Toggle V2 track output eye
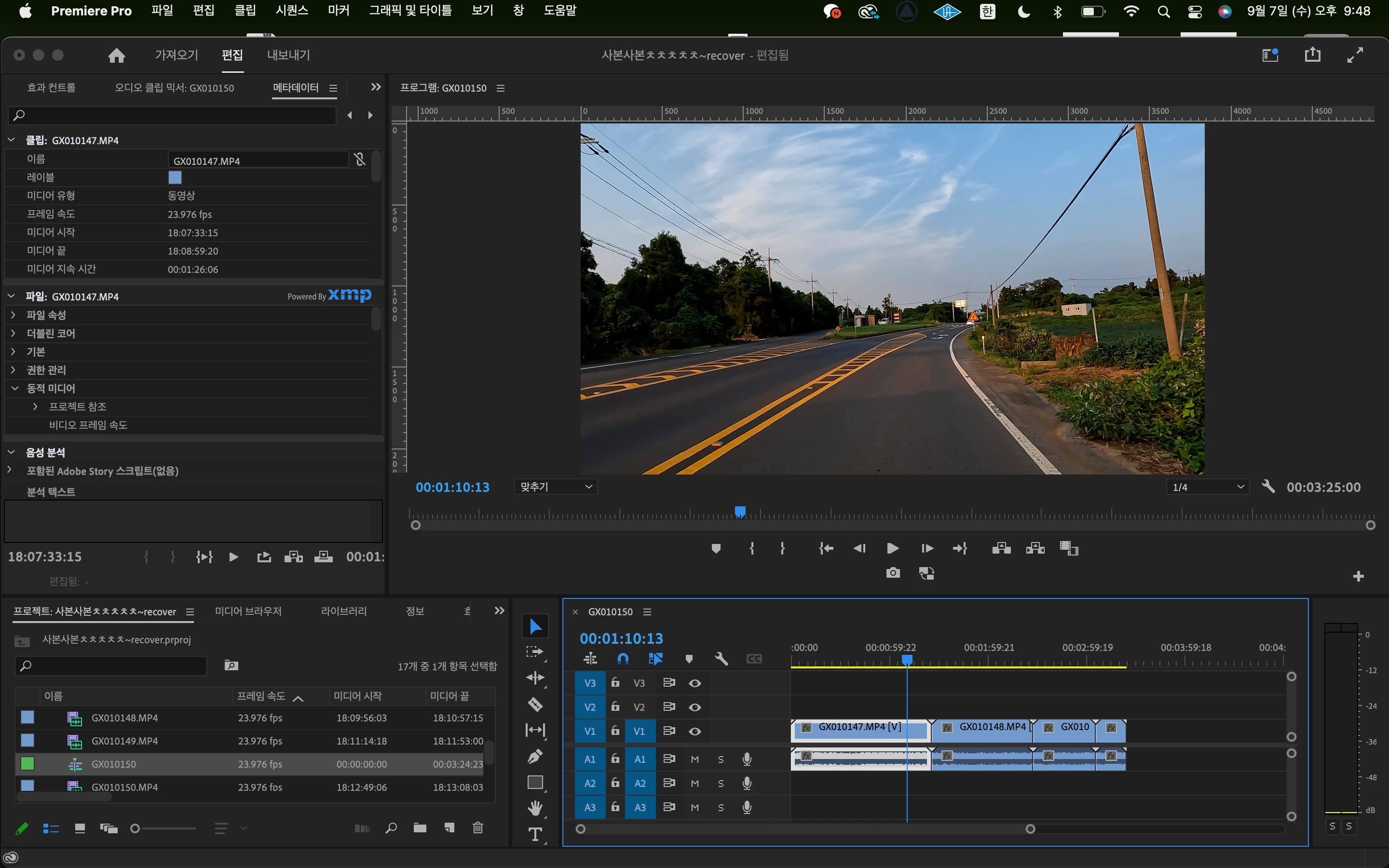Screen dimensions: 1389x868 point(694,707)
